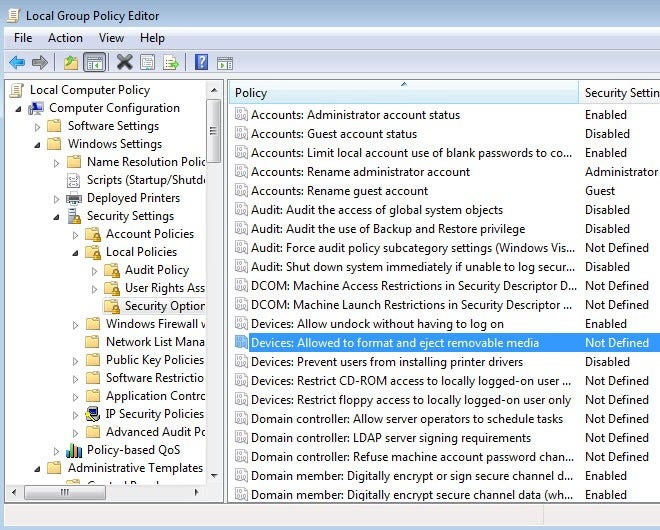Click the tree pane scroll down arrow
The height and width of the screenshot is (530, 660).
pos(214,476)
